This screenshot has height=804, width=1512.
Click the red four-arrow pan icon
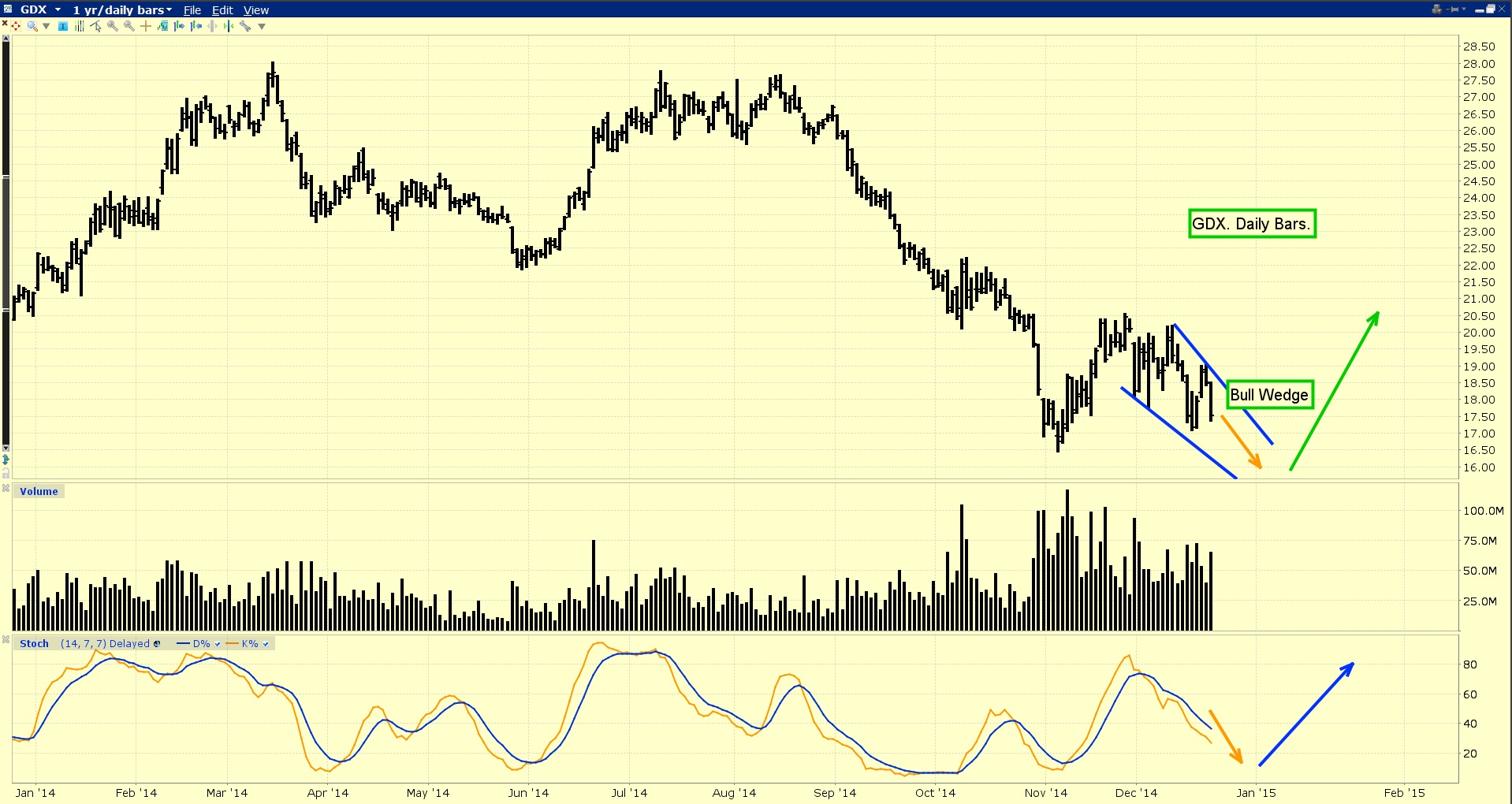click(16, 26)
